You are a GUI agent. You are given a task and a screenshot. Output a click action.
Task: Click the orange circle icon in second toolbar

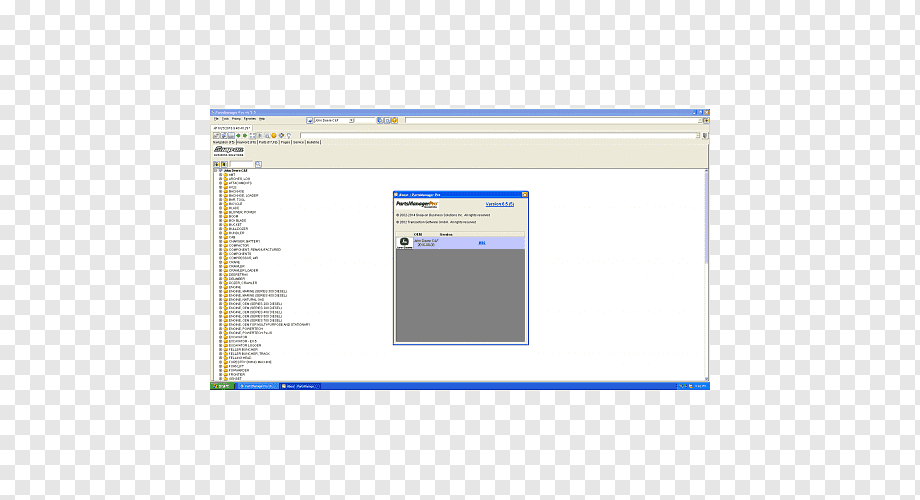(273, 136)
